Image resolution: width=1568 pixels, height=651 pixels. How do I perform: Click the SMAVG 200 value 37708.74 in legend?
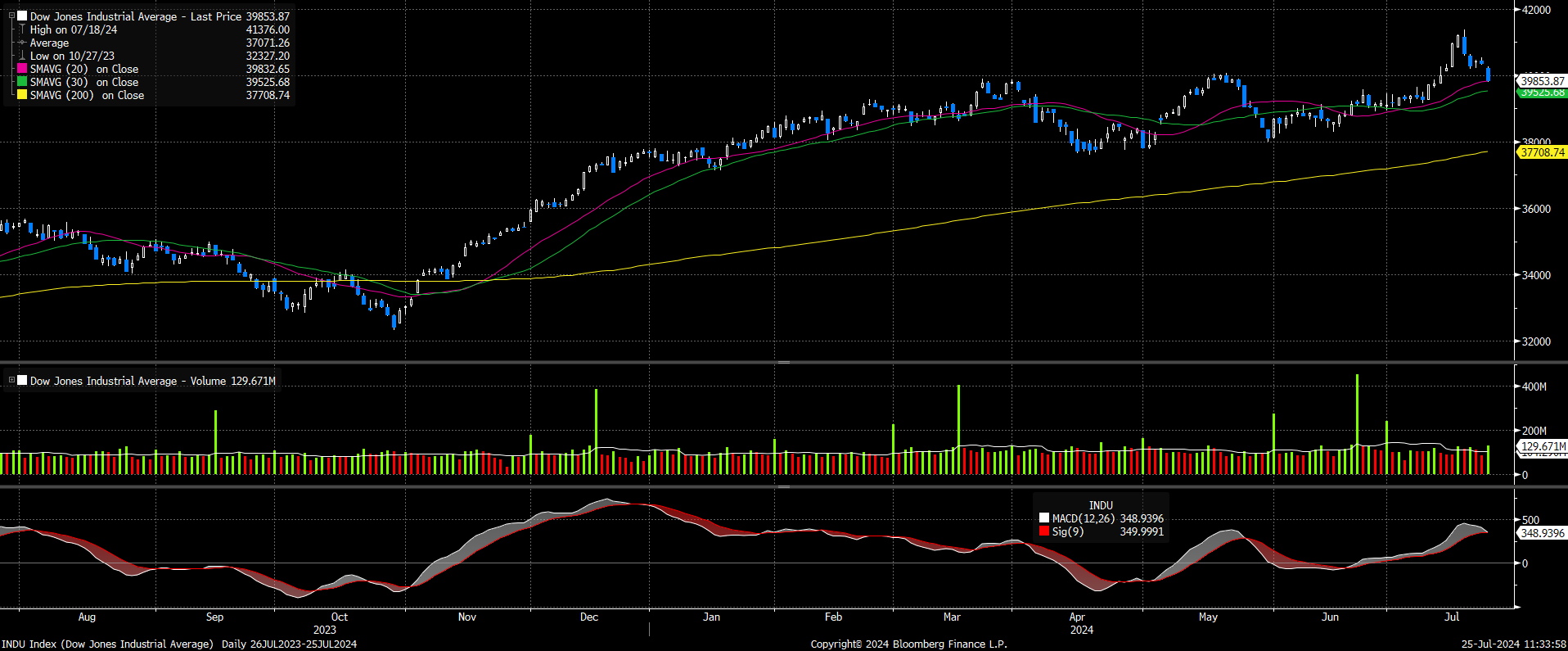click(x=268, y=95)
